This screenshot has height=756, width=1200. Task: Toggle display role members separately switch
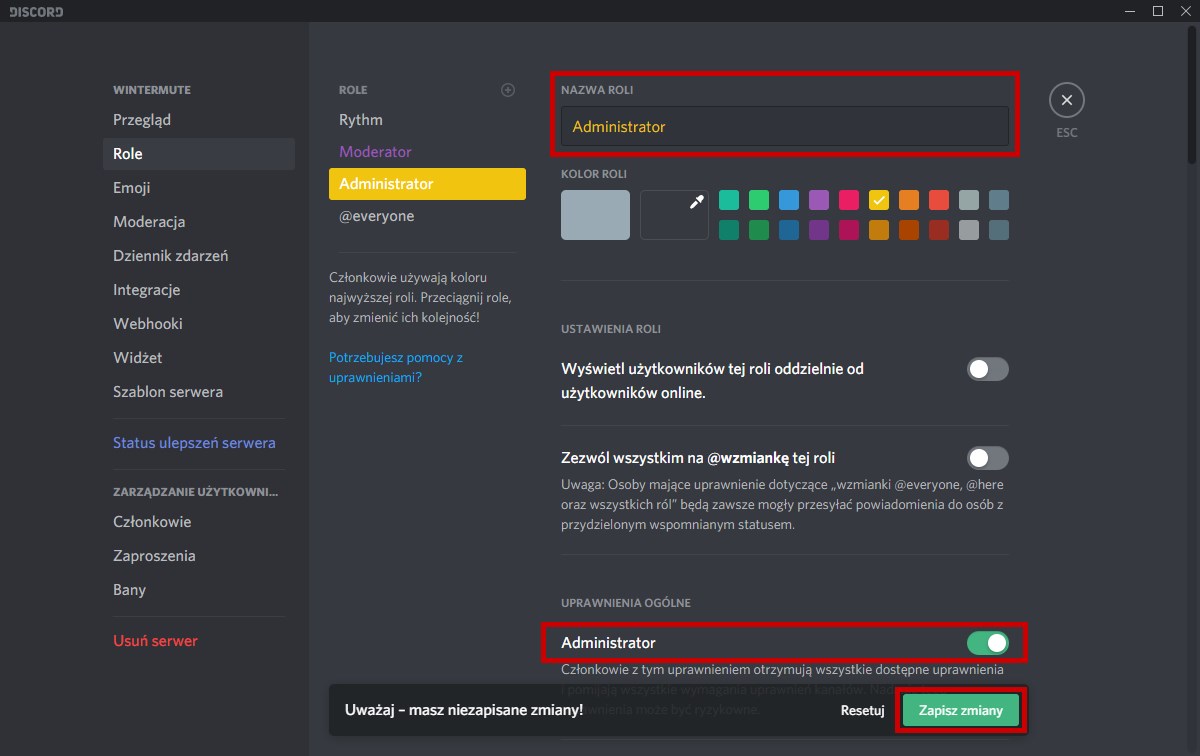coord(988,369)
